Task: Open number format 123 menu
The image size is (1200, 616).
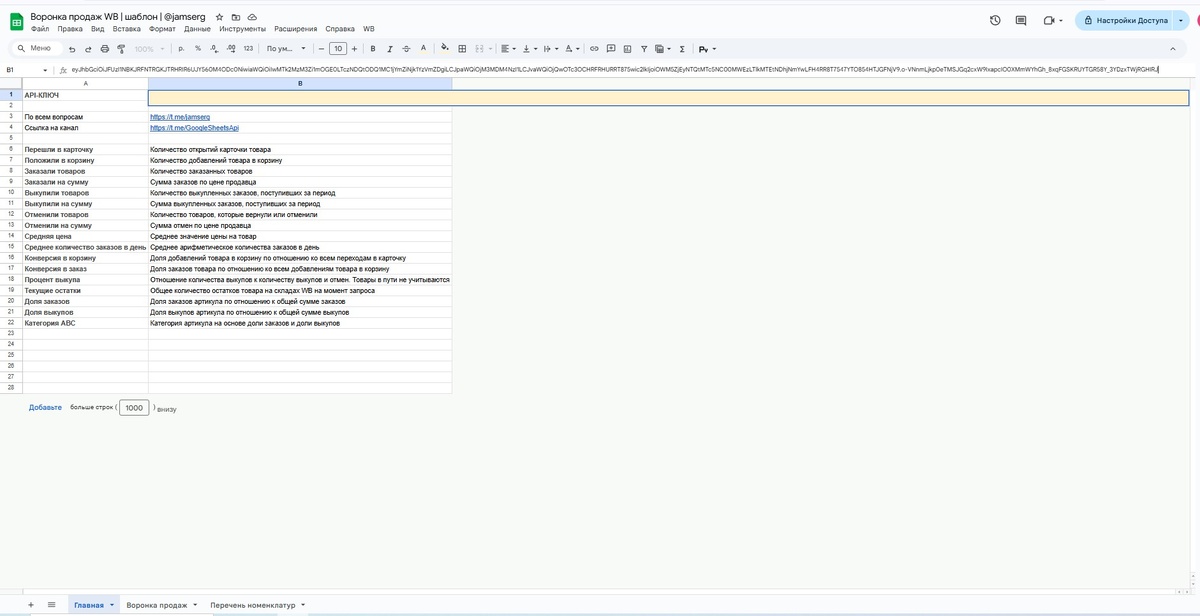Action: click(248, 48)
